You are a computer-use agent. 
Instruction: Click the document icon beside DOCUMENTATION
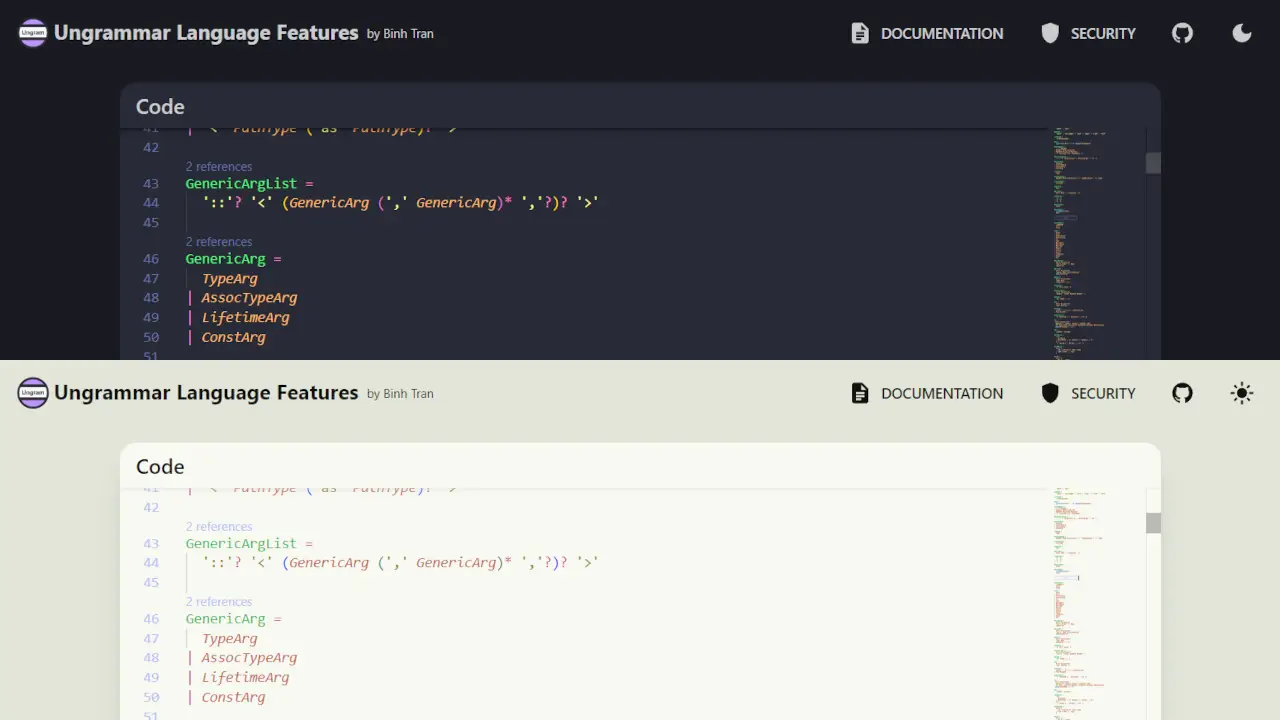(x=860, y=33)
